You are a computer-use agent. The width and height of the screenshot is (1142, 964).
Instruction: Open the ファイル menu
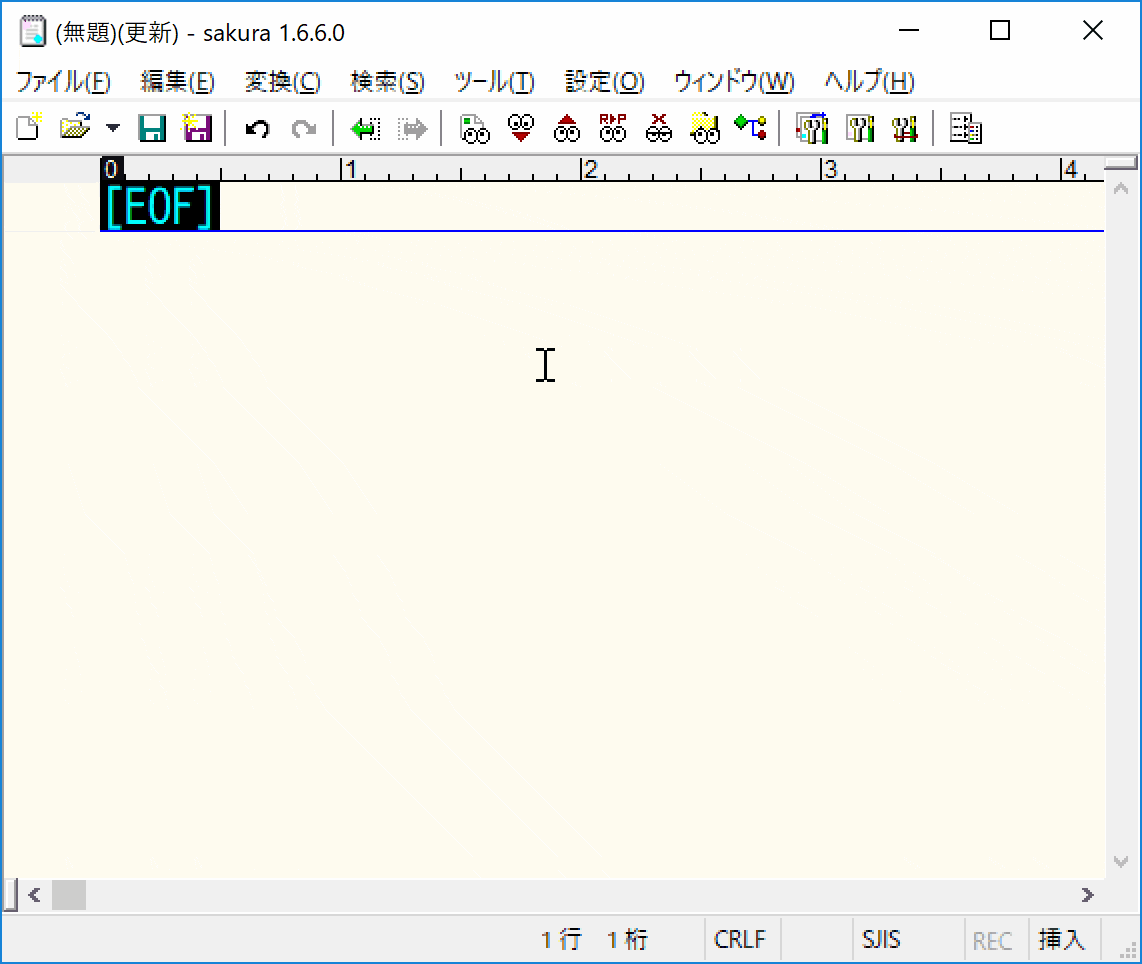63,82
